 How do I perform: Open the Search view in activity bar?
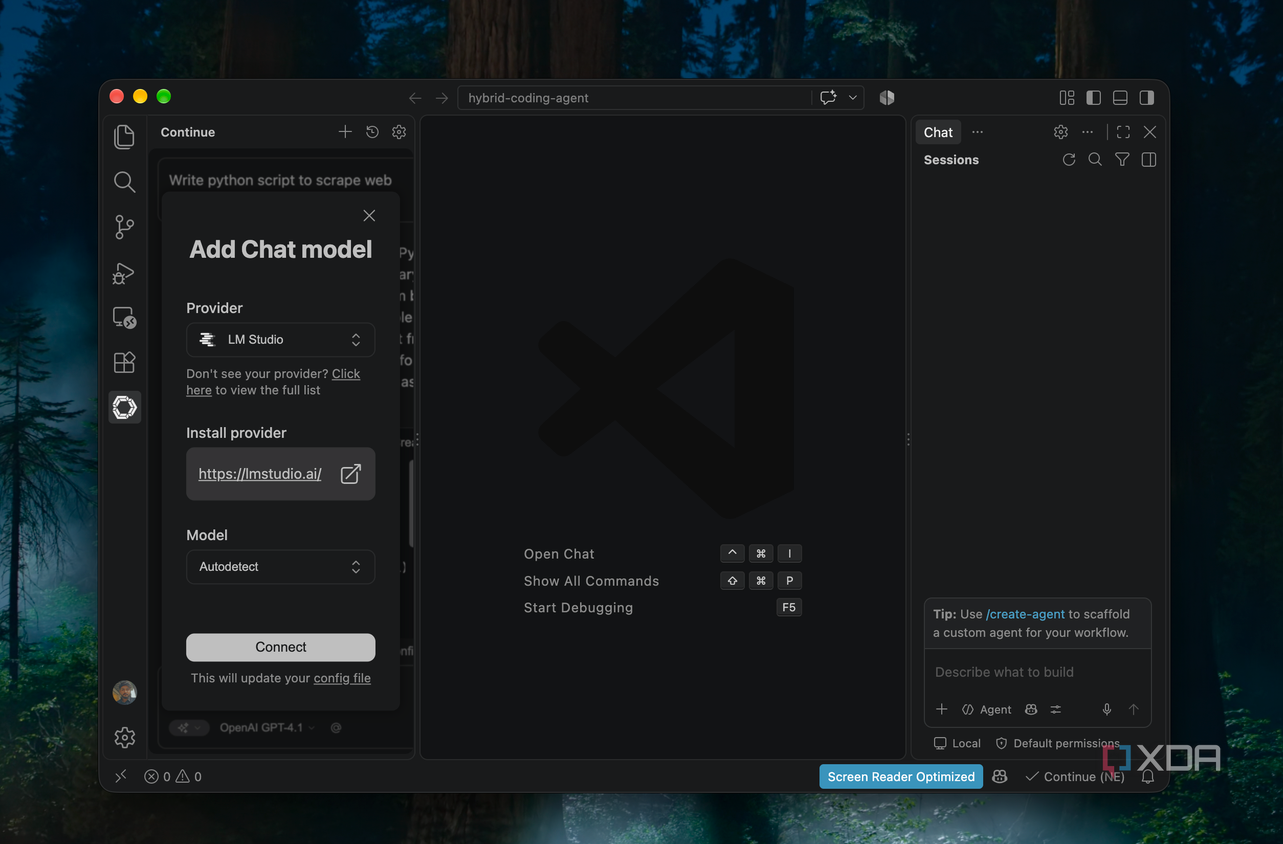coord(124,181)
